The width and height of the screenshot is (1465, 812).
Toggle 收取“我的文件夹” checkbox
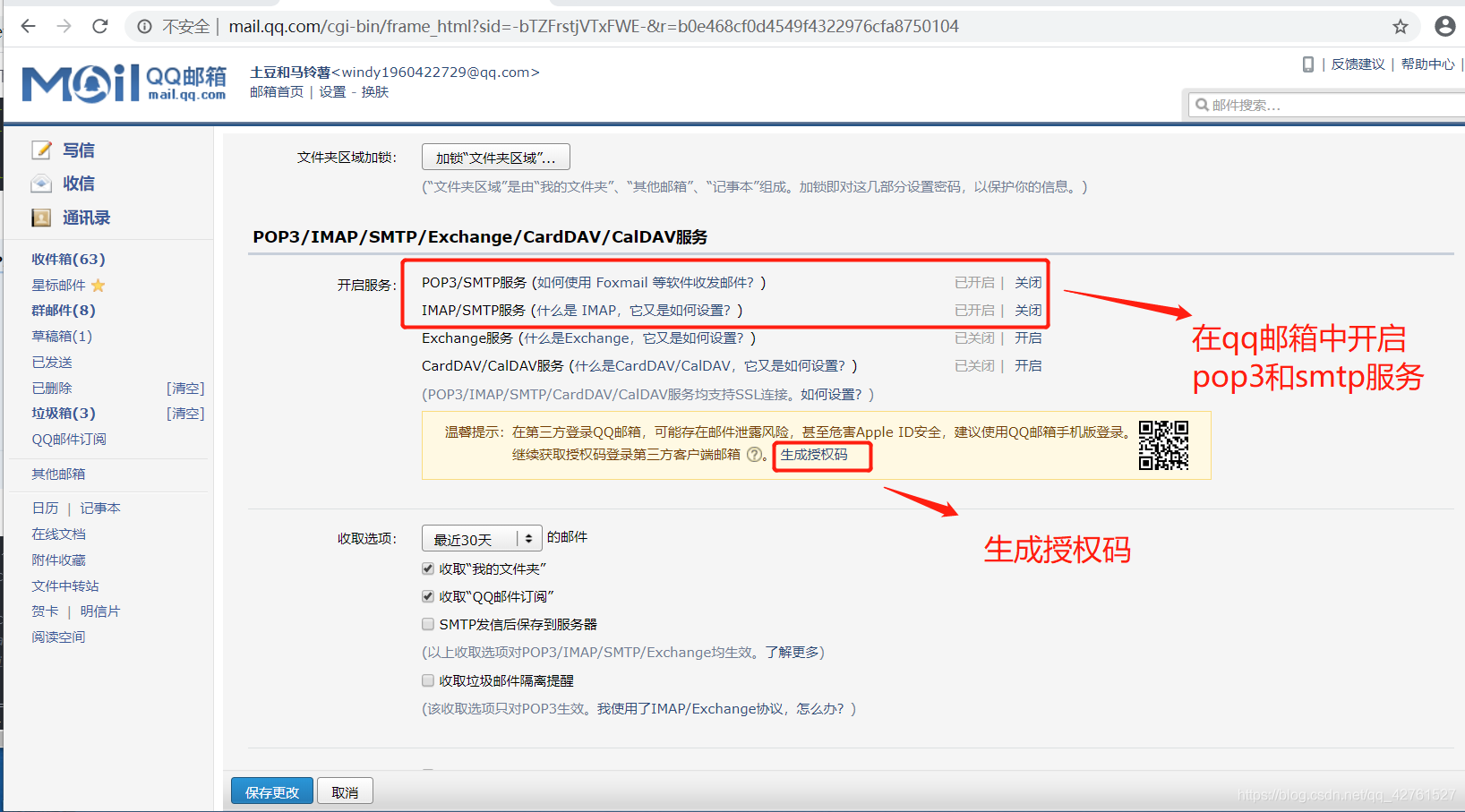pyautogui.click(x=428, y=568)
